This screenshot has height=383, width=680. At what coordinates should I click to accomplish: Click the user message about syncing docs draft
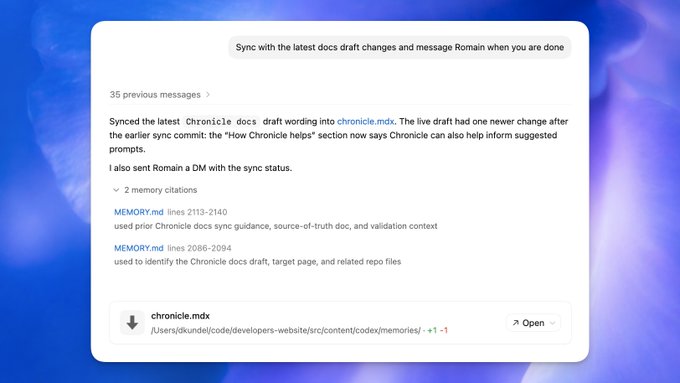pos(399,47)
